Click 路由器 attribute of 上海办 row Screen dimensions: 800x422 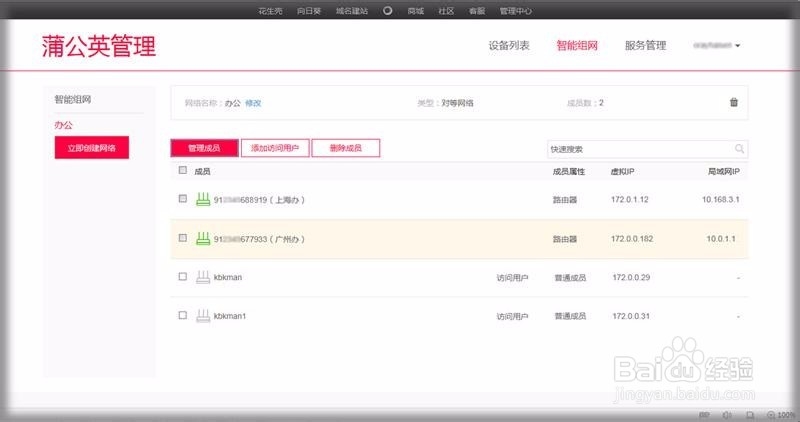click(565, 200)
